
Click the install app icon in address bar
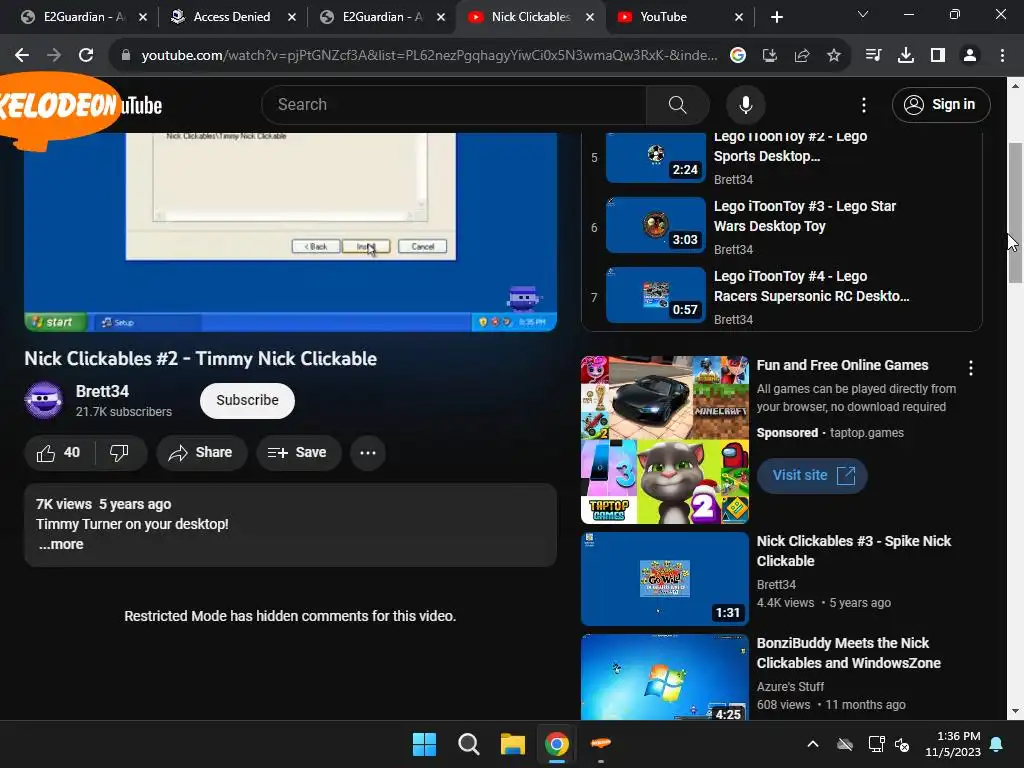point(770,56)
